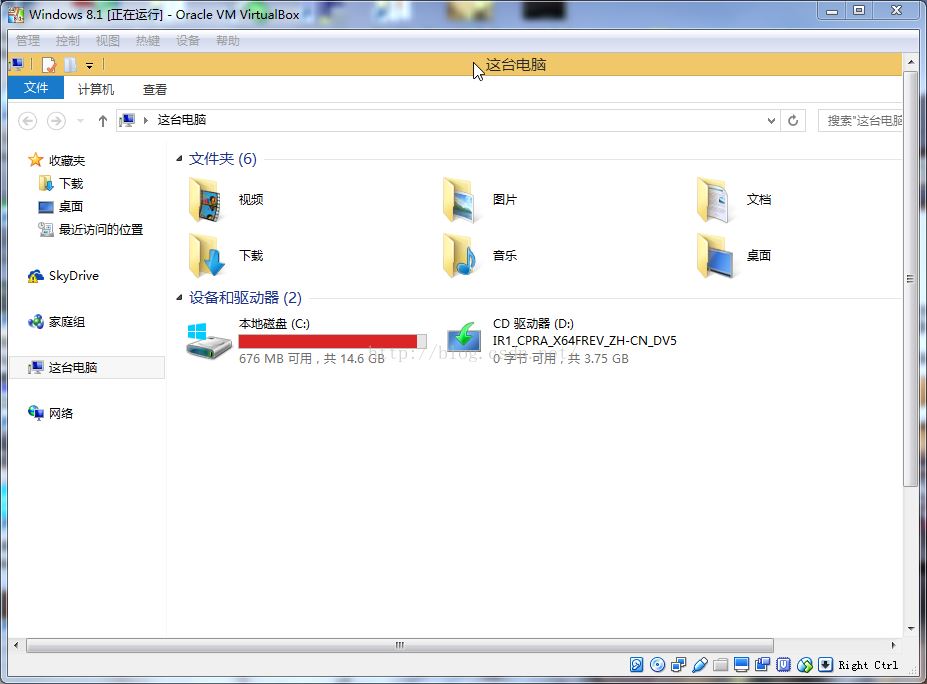Click the search 这台电脑 box

point(861,121)
